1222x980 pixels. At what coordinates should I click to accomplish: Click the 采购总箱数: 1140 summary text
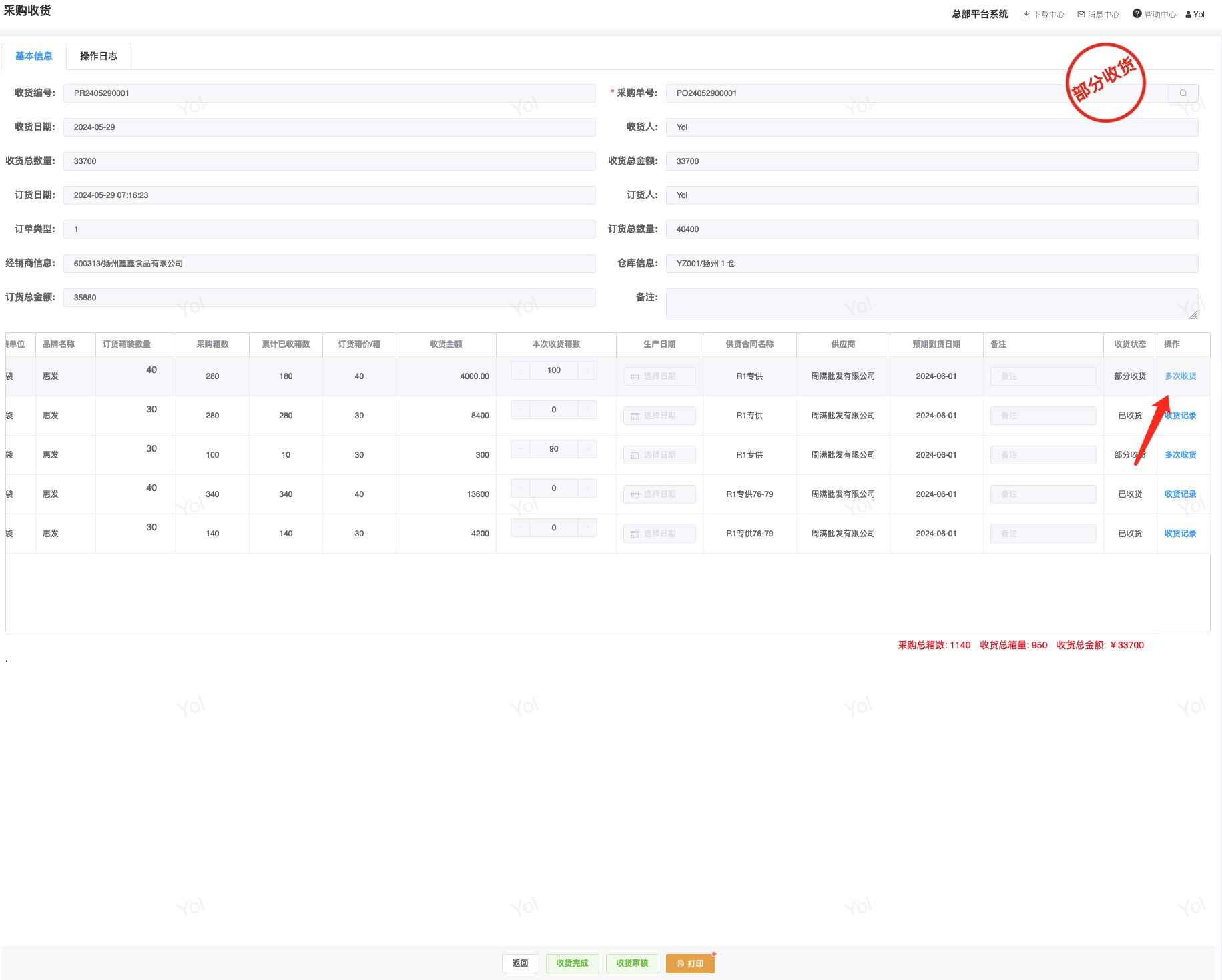[x=934, y=645]
